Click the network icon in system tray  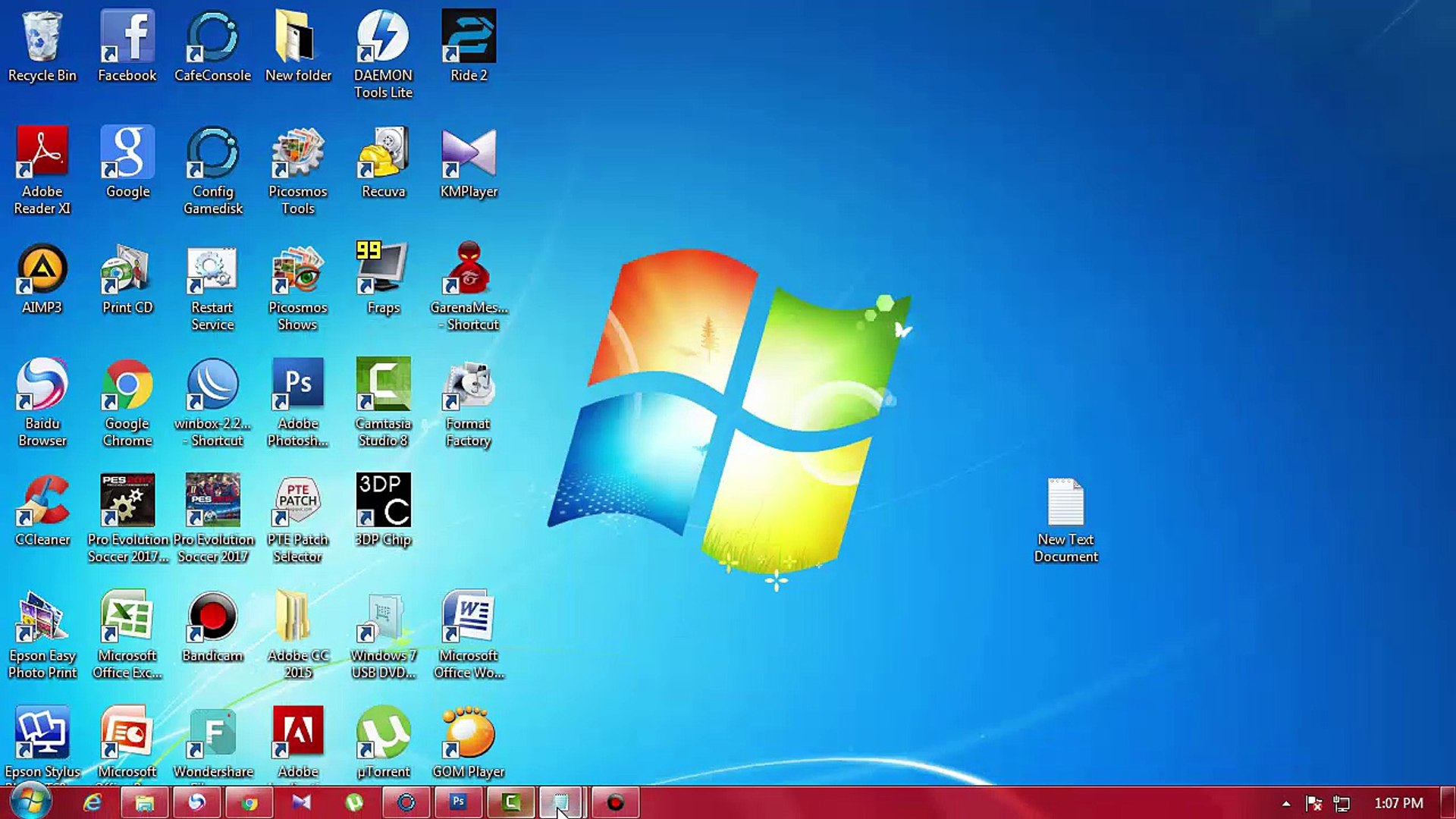(x=1342, y=803)
